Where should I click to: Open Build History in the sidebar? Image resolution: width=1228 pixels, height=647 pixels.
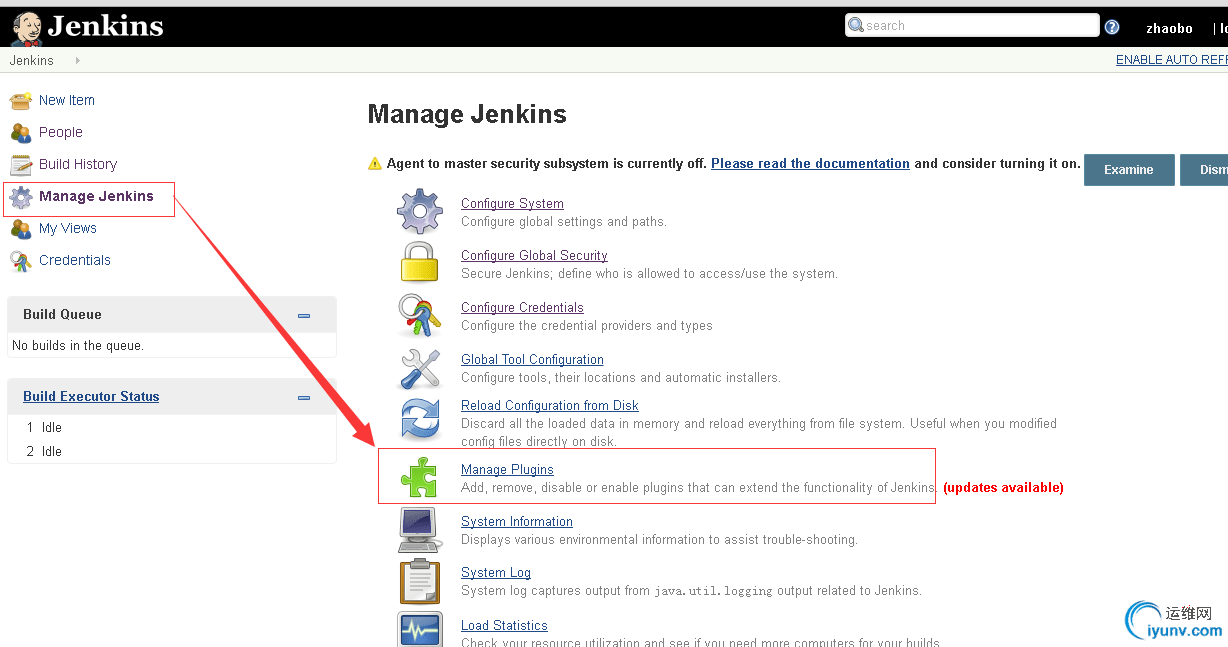[x=78, y=164]
